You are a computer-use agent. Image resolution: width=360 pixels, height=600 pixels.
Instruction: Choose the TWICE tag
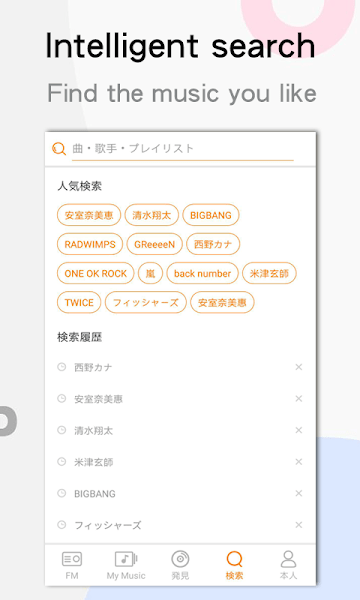coord(79,302)
